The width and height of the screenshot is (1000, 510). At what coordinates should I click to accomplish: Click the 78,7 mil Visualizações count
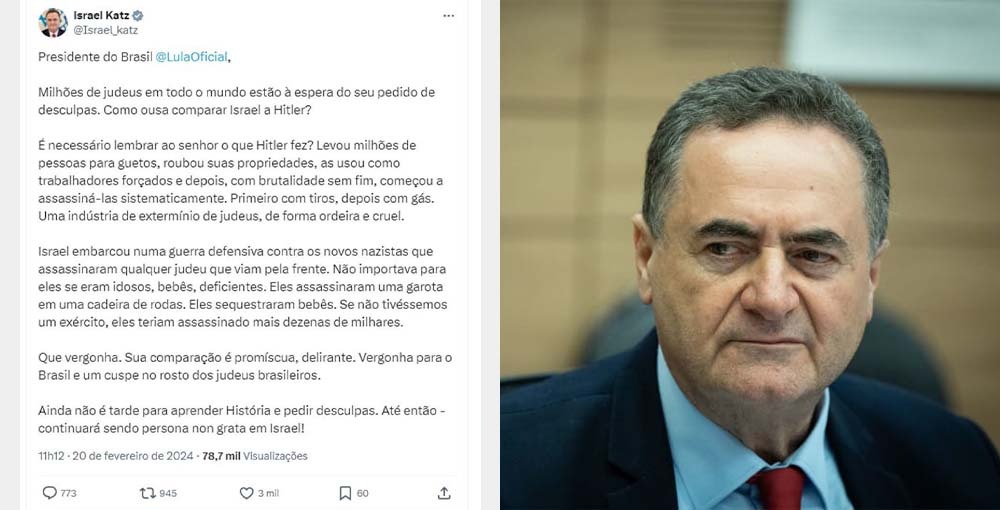[254, 456]
